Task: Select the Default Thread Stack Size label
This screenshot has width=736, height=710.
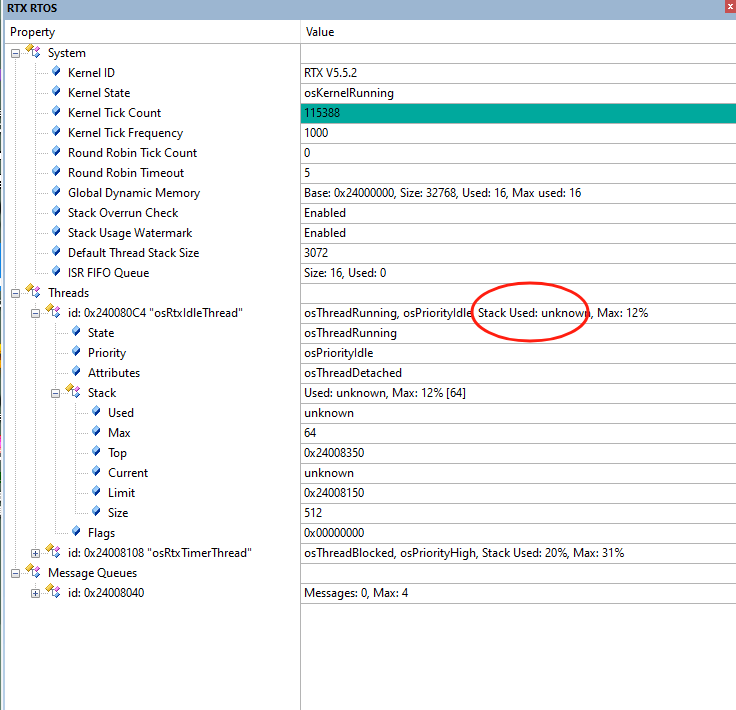Action: point(133,253)
